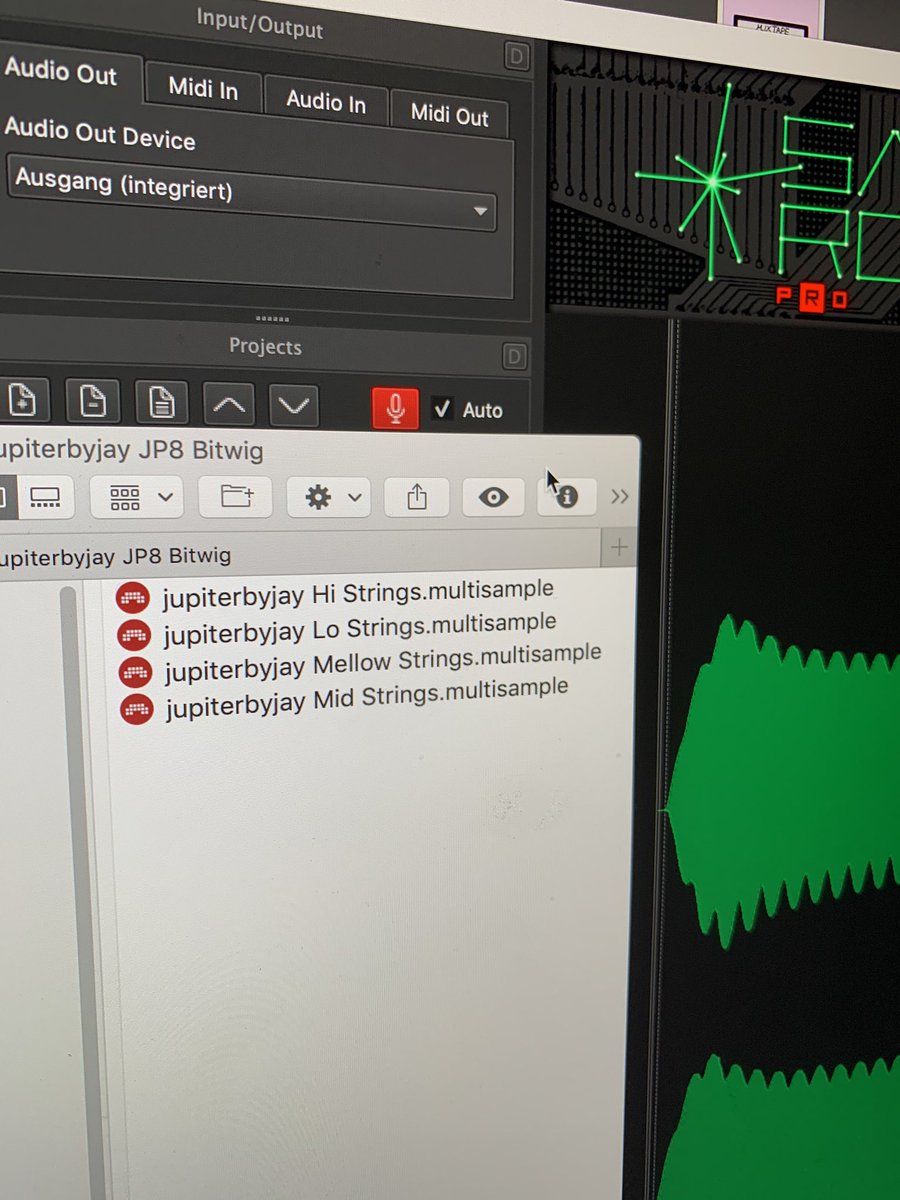This screenshot has width=900, height=1200.
Task: Select the Audio In tab
Action: click(x=326, y=102)
